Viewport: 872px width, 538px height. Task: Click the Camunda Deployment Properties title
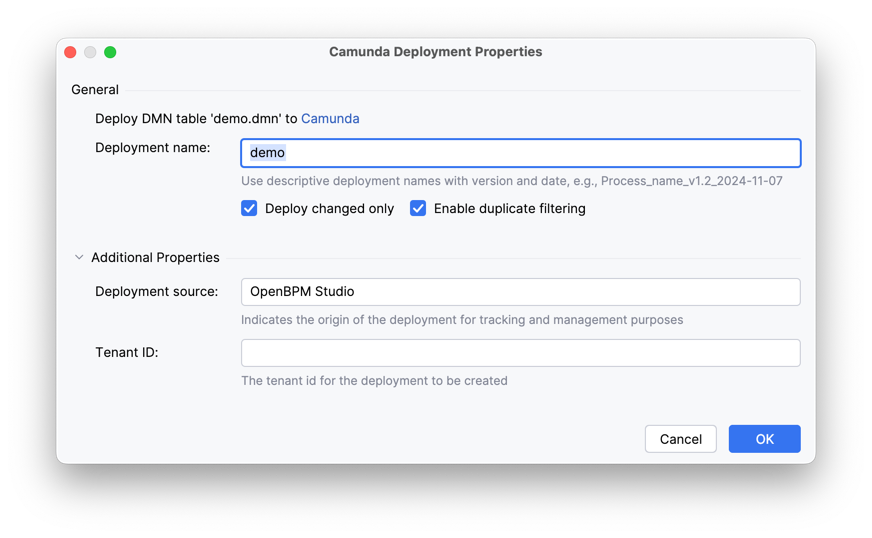(x=435, y=52)
